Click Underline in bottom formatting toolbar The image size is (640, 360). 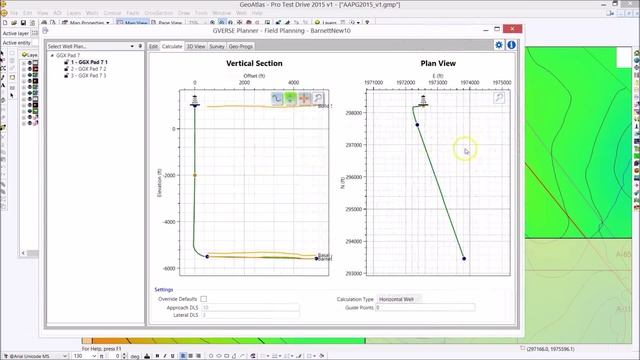tap(172, 356)
